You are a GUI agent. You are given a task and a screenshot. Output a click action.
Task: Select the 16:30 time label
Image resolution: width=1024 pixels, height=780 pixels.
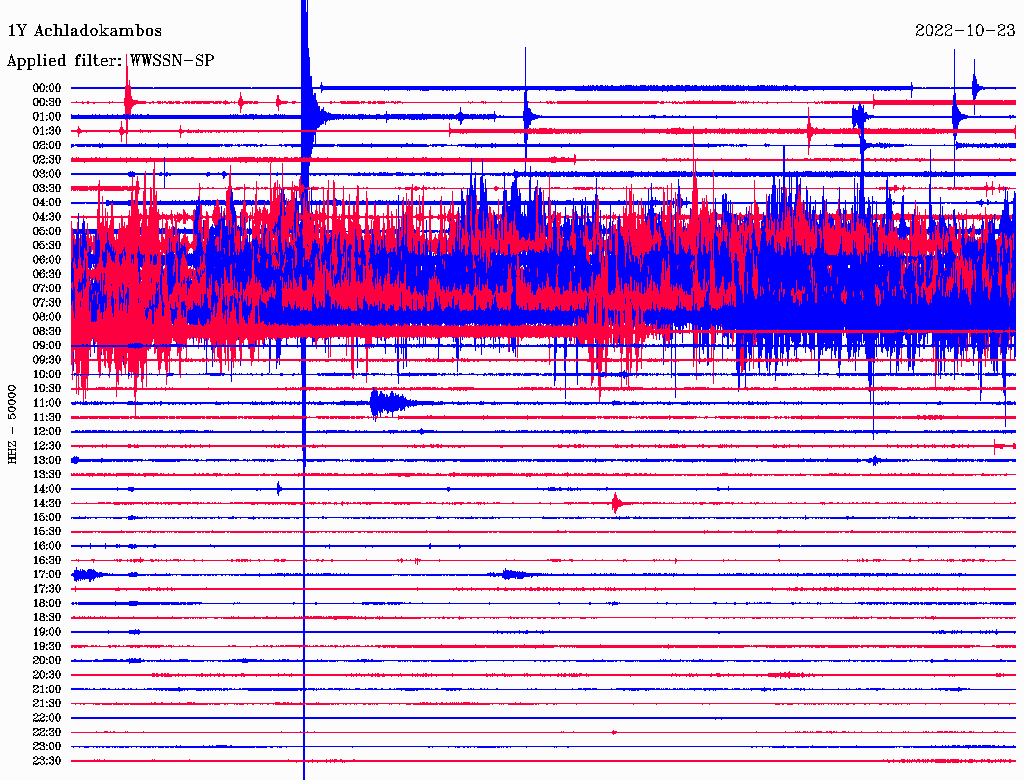(47, 561)
